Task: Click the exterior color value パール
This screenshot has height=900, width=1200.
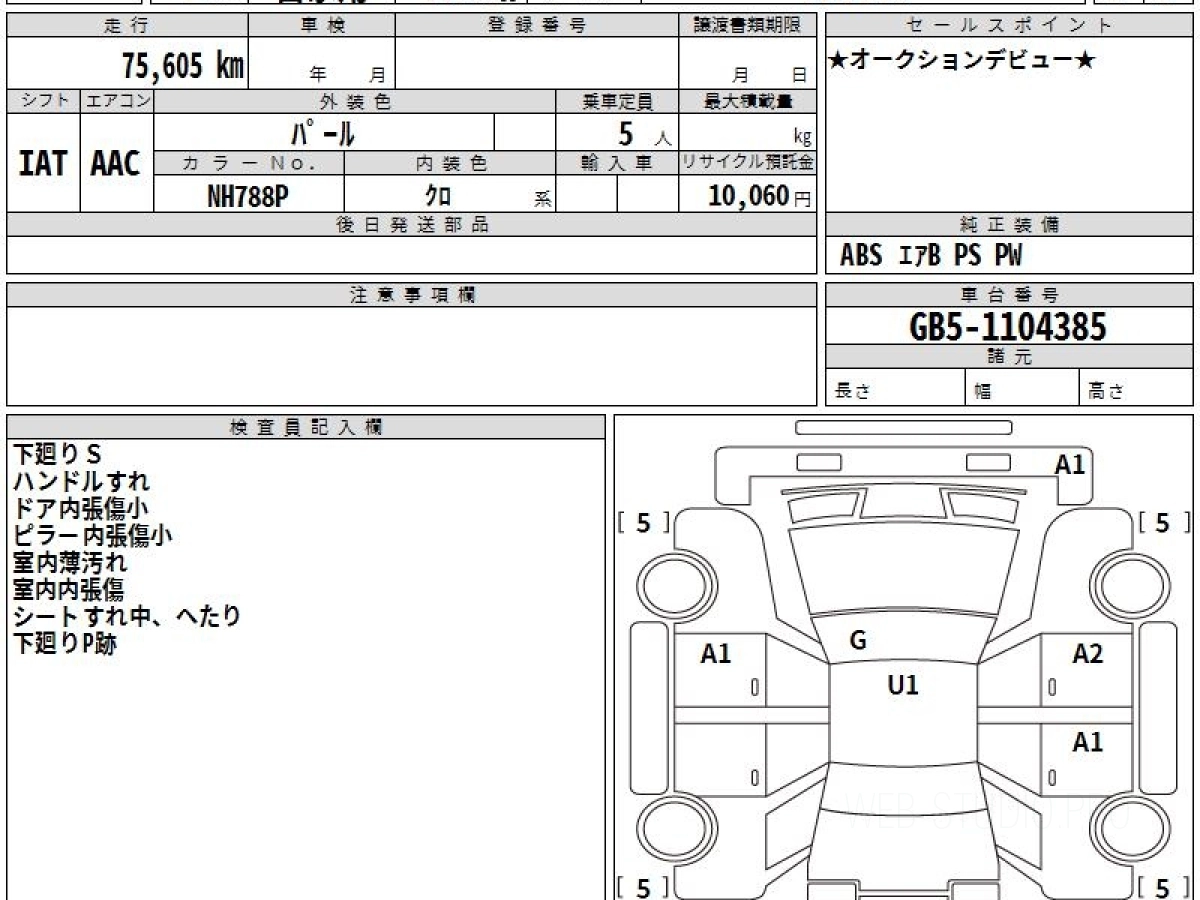Action: [323, 133]
